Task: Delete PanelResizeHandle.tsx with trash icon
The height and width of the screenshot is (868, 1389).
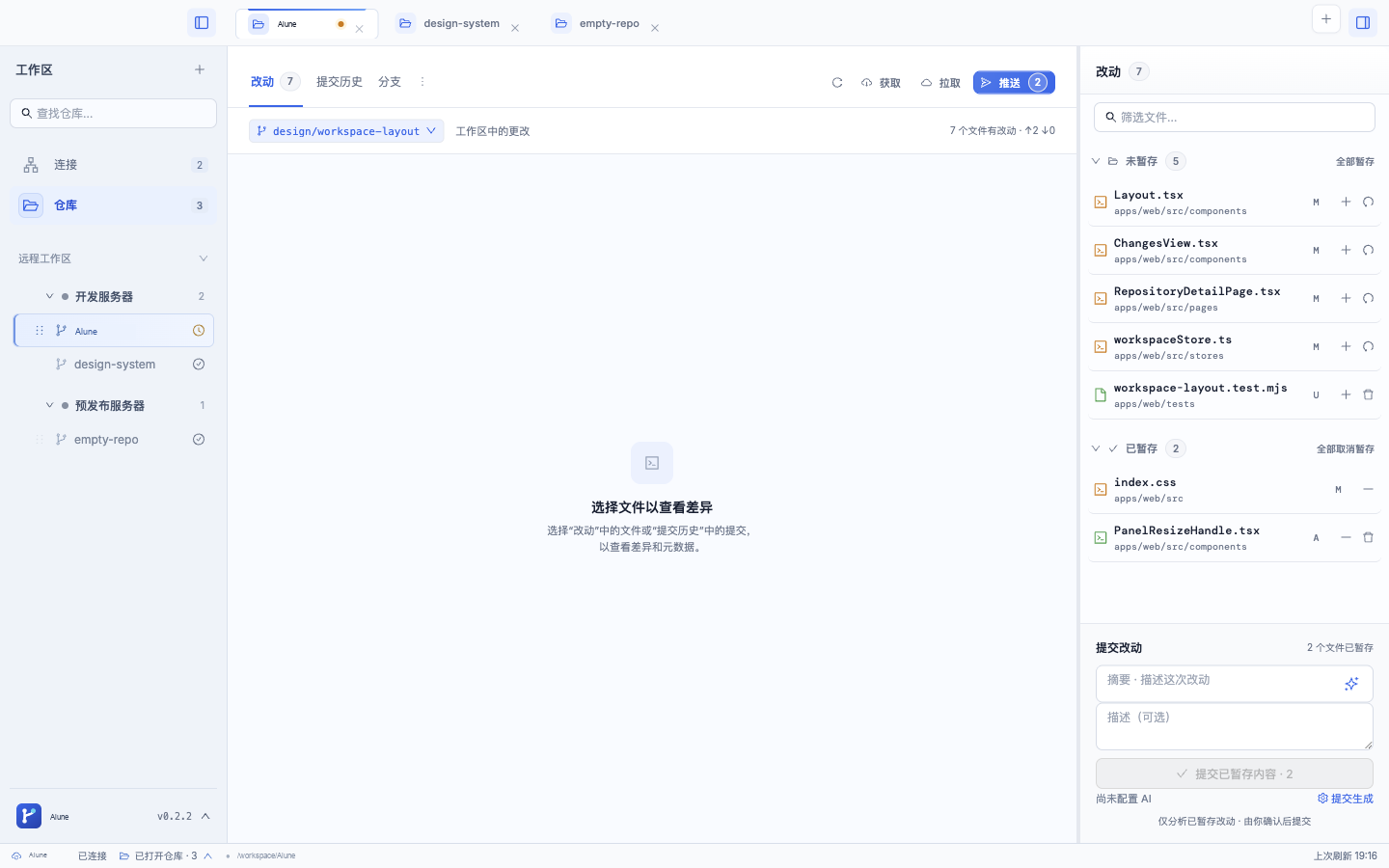Action: tap(1368, 537)
